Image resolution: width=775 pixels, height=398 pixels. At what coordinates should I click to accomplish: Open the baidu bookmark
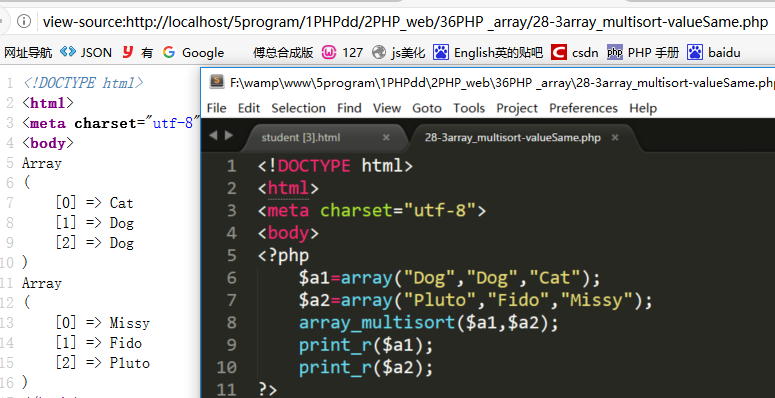(x=714, y=52)
